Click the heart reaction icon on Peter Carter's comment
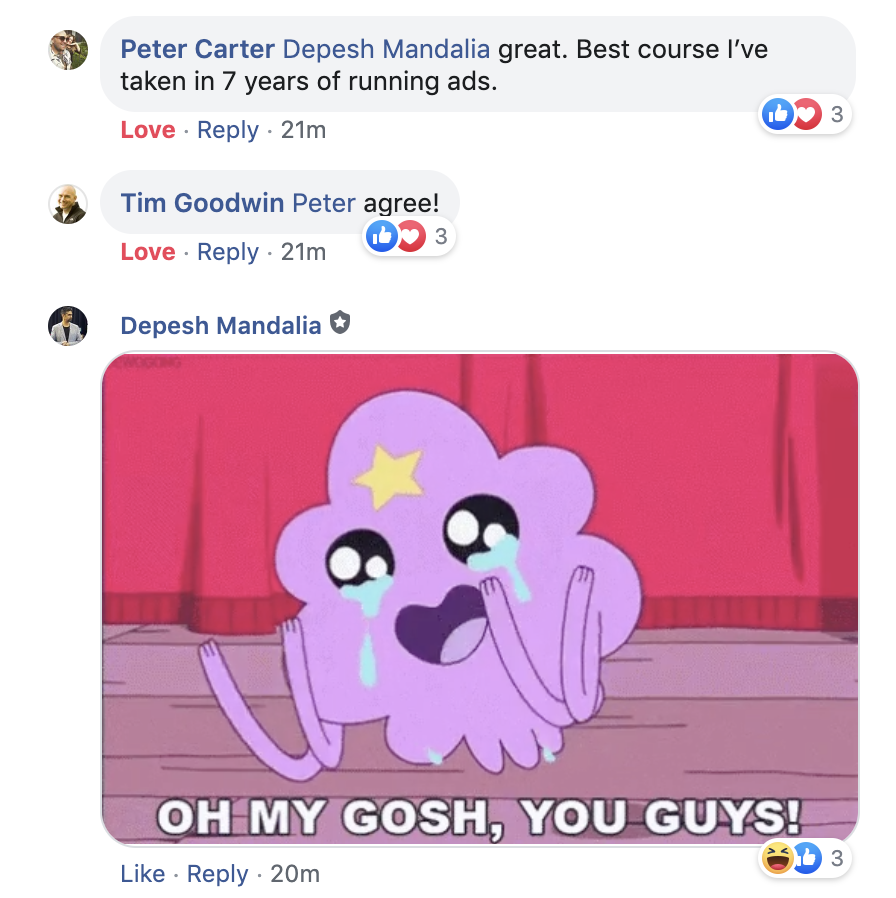Viewport: 896px width, 898px height. 808,114
